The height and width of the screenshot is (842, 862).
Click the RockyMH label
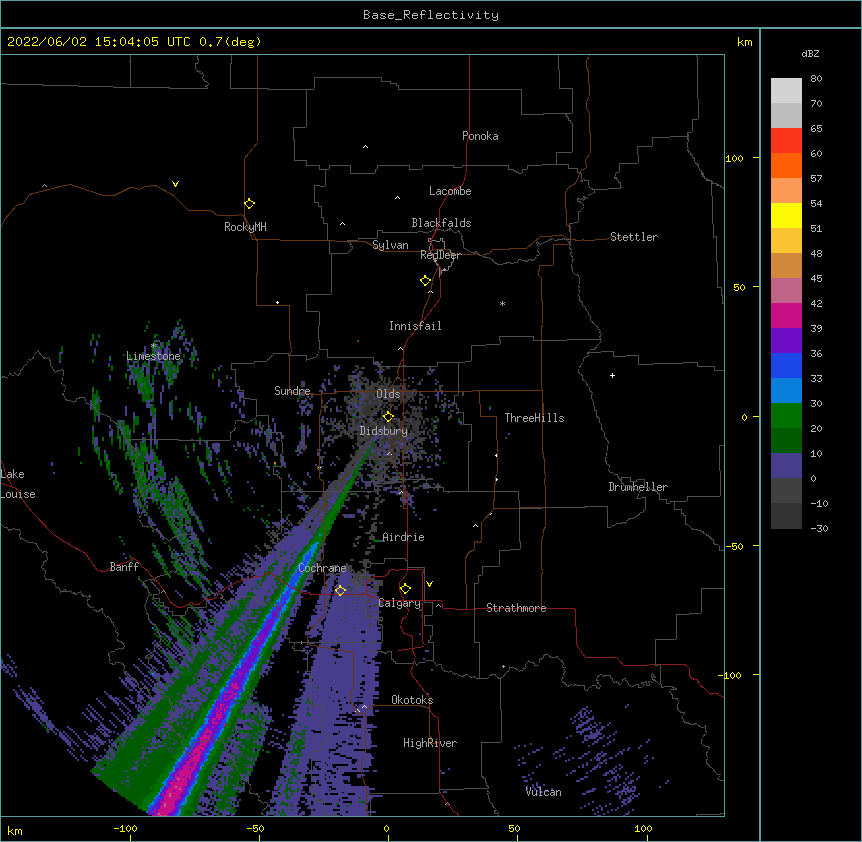[245, 227]
